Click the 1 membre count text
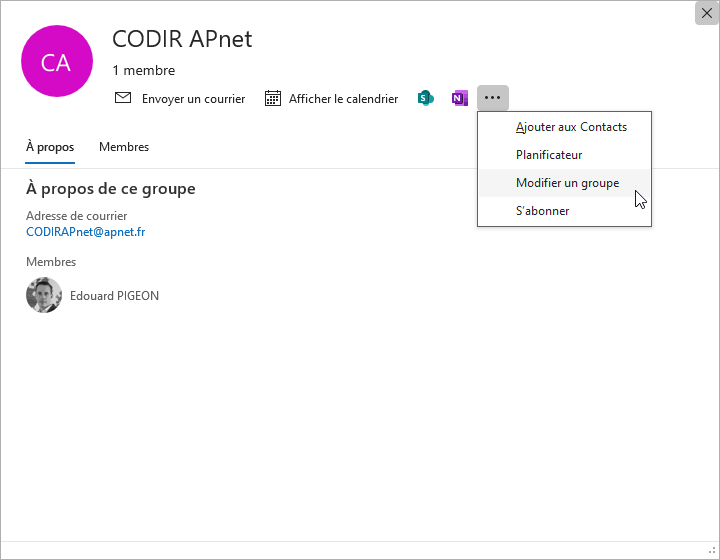The image size is (720, 560). (x=144, y=70)
